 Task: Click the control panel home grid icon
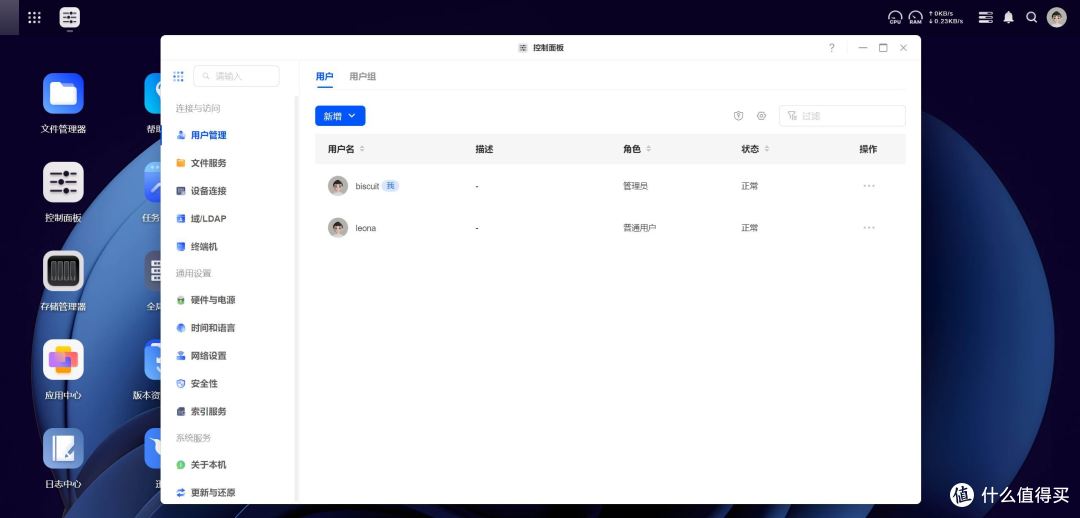click(x=178, y=76)
